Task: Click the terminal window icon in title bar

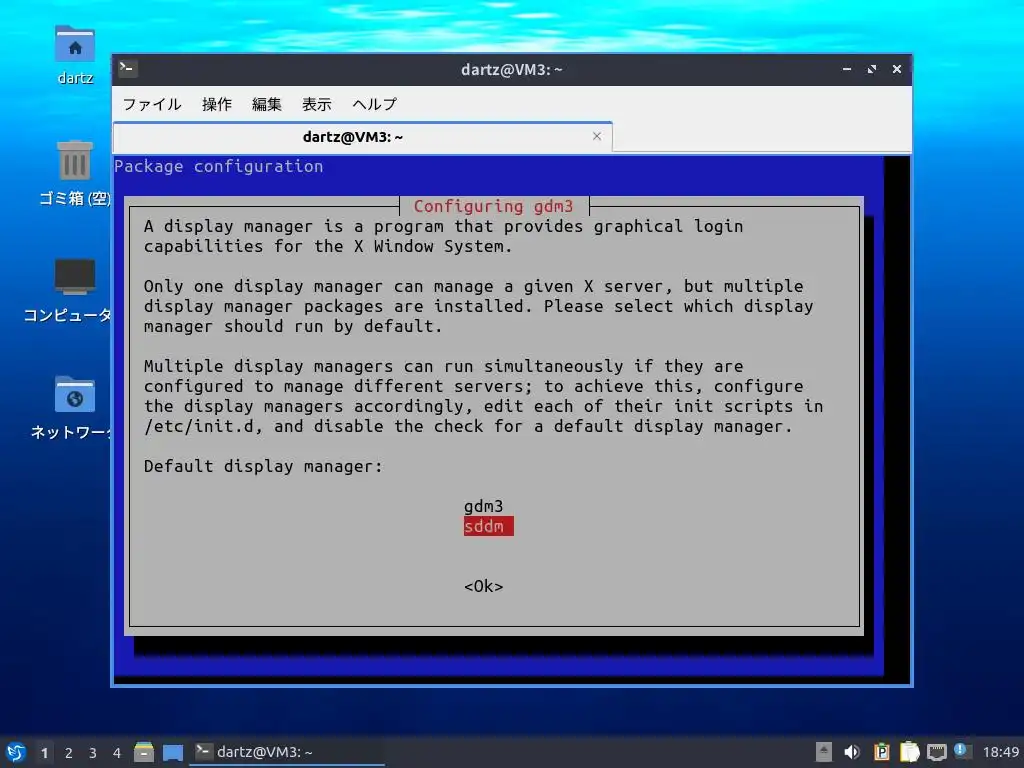Action: [127, 68]
